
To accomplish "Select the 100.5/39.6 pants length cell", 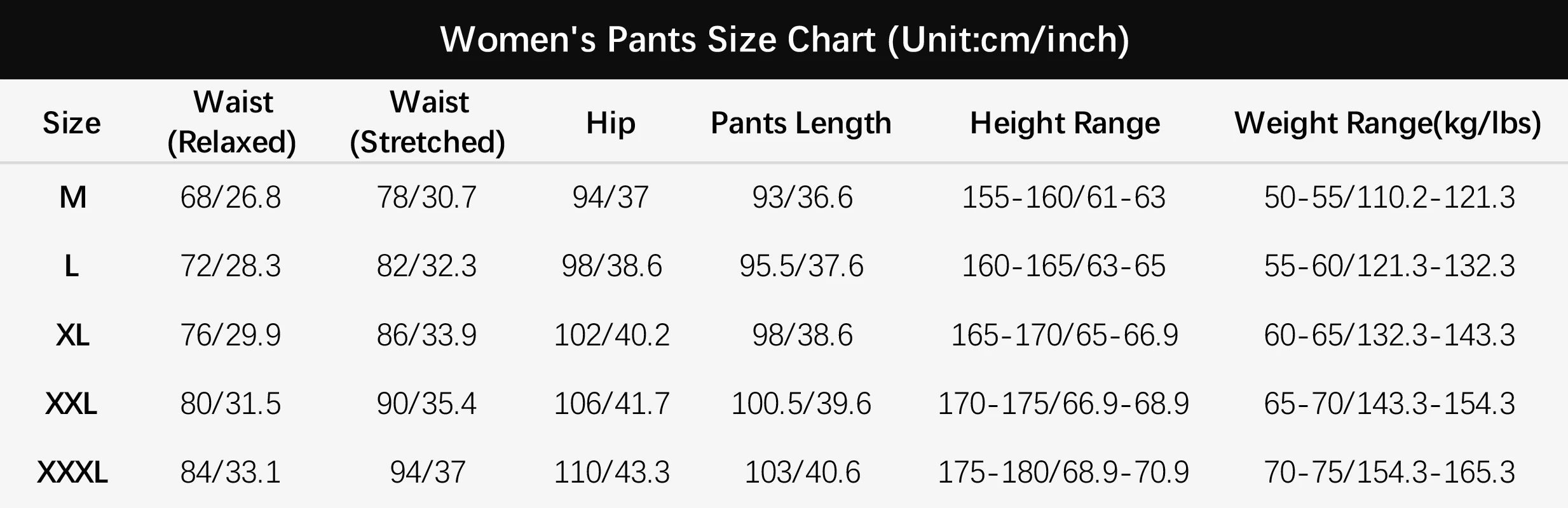I will [801, 404].
